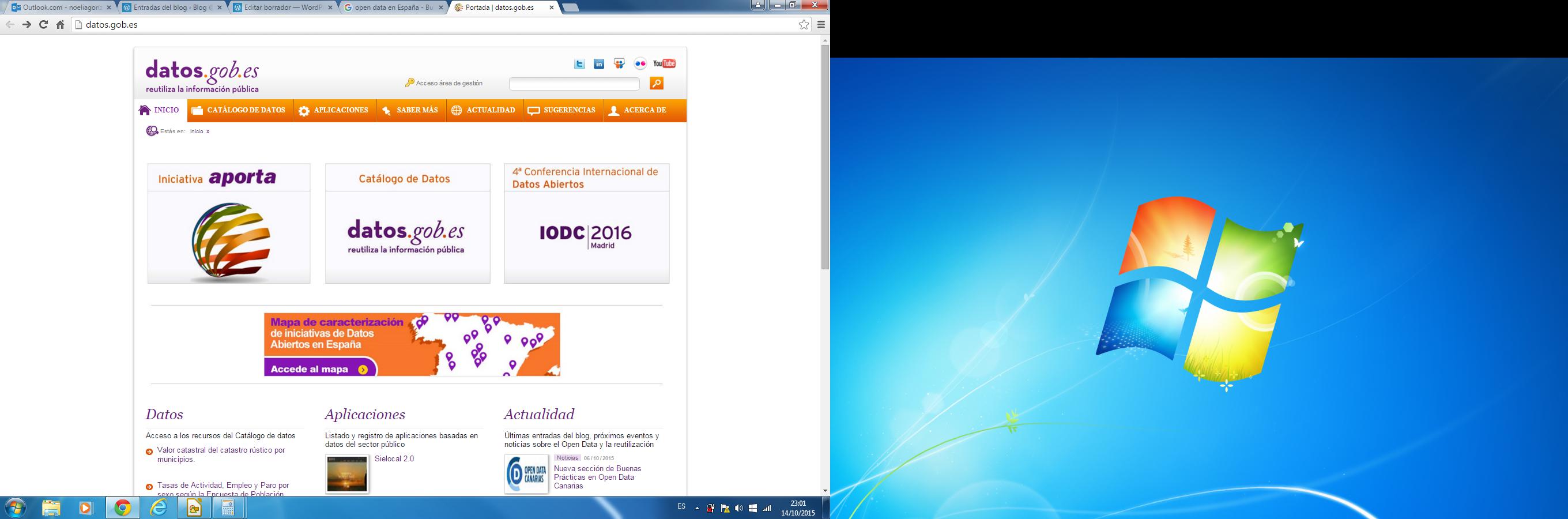Viewport: 1568px width, 519px height.
Task: Open the IODC 2016 Madrid banner
Action: pyautogui.click(x=586, y=236)
